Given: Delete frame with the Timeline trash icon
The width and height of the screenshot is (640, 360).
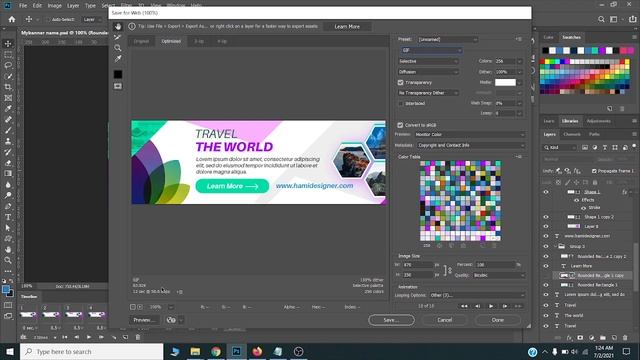Looking at the screenshot, I should (138, 337).
